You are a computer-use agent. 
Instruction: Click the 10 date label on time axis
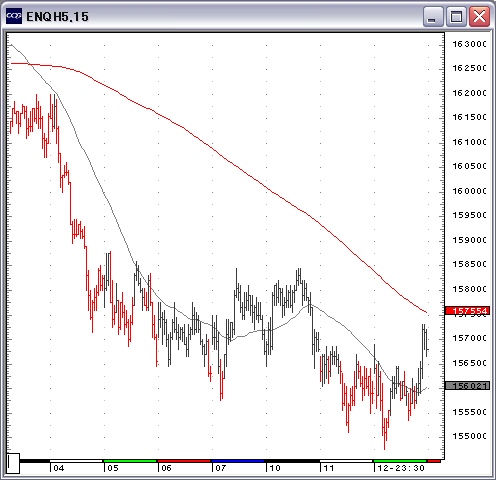tap(275, 468)
